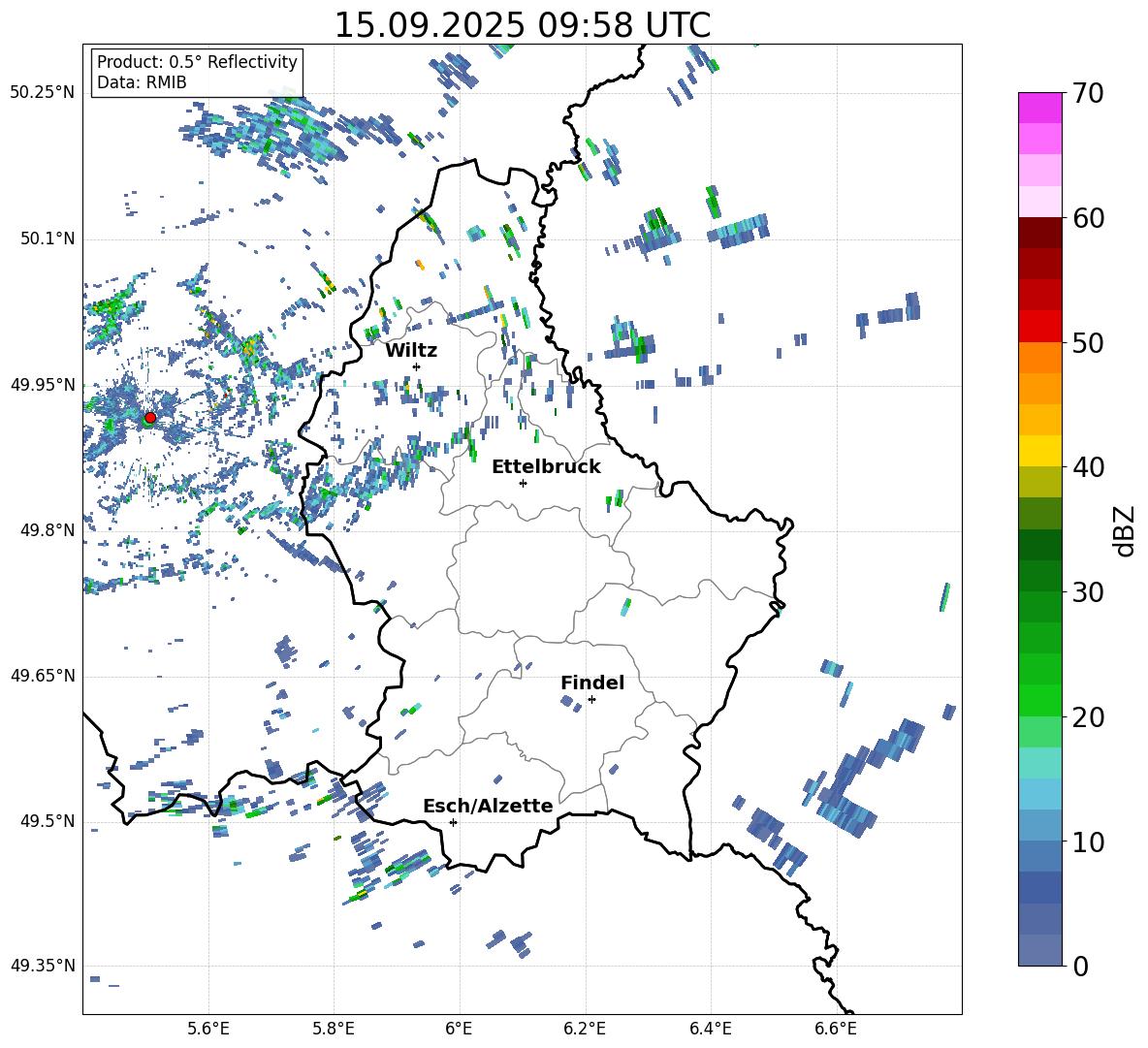Image resolution: width=1148 pixels, height=1048 pixels.
Task: Click the 70 tick on colorbar
Action: pos(1088,93)
